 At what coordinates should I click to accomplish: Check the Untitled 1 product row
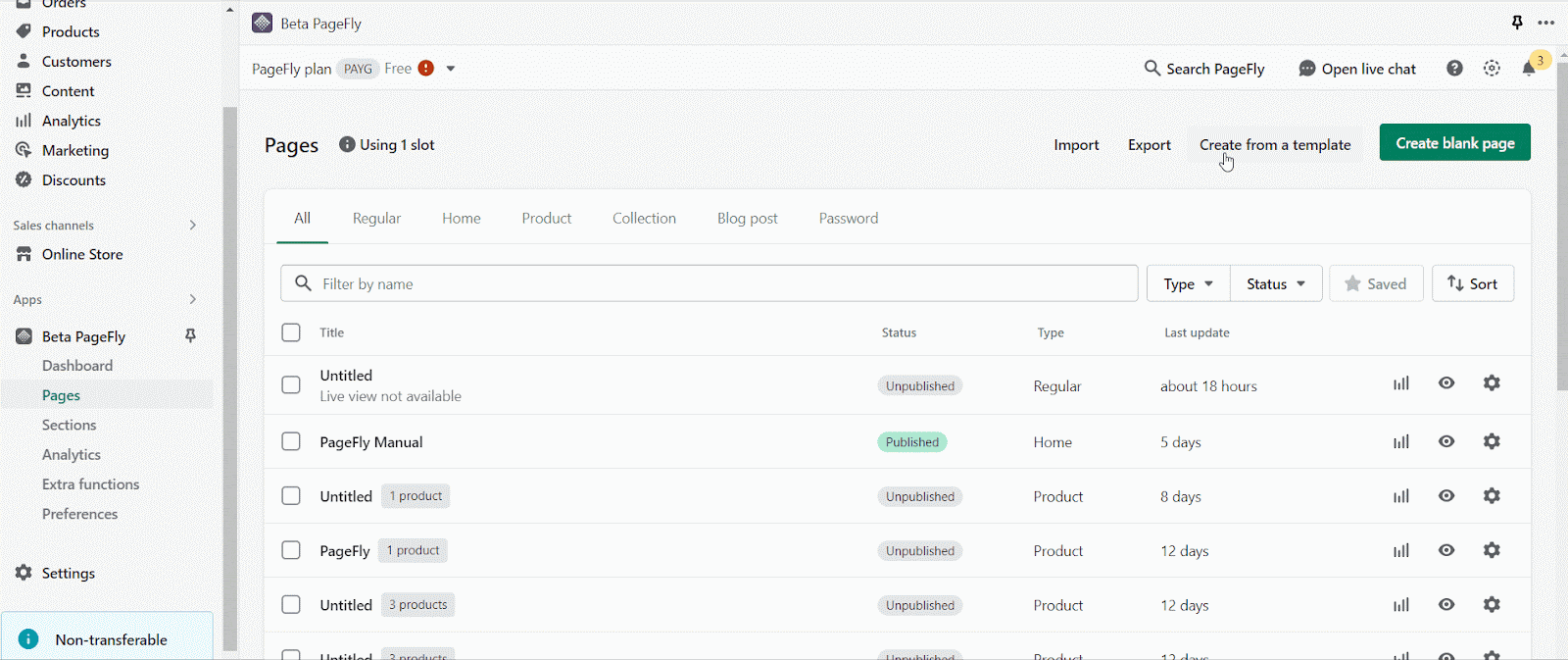coord(291,496)
